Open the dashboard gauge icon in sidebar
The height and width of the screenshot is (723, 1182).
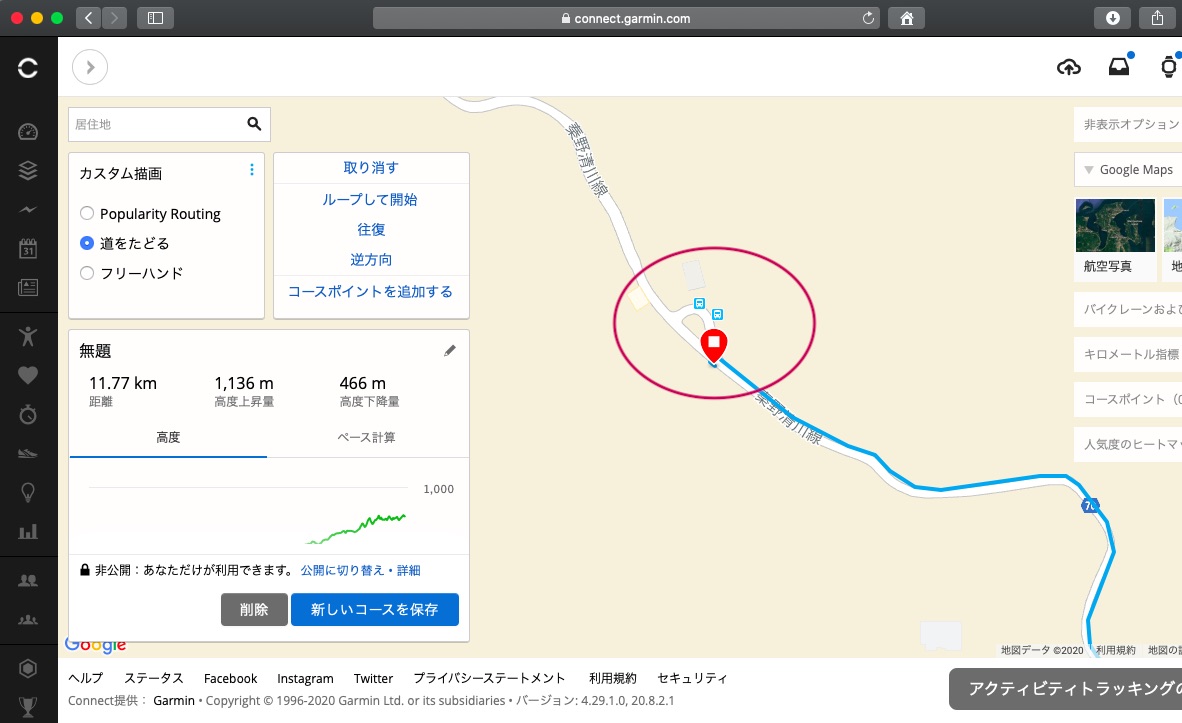(28, 132)
